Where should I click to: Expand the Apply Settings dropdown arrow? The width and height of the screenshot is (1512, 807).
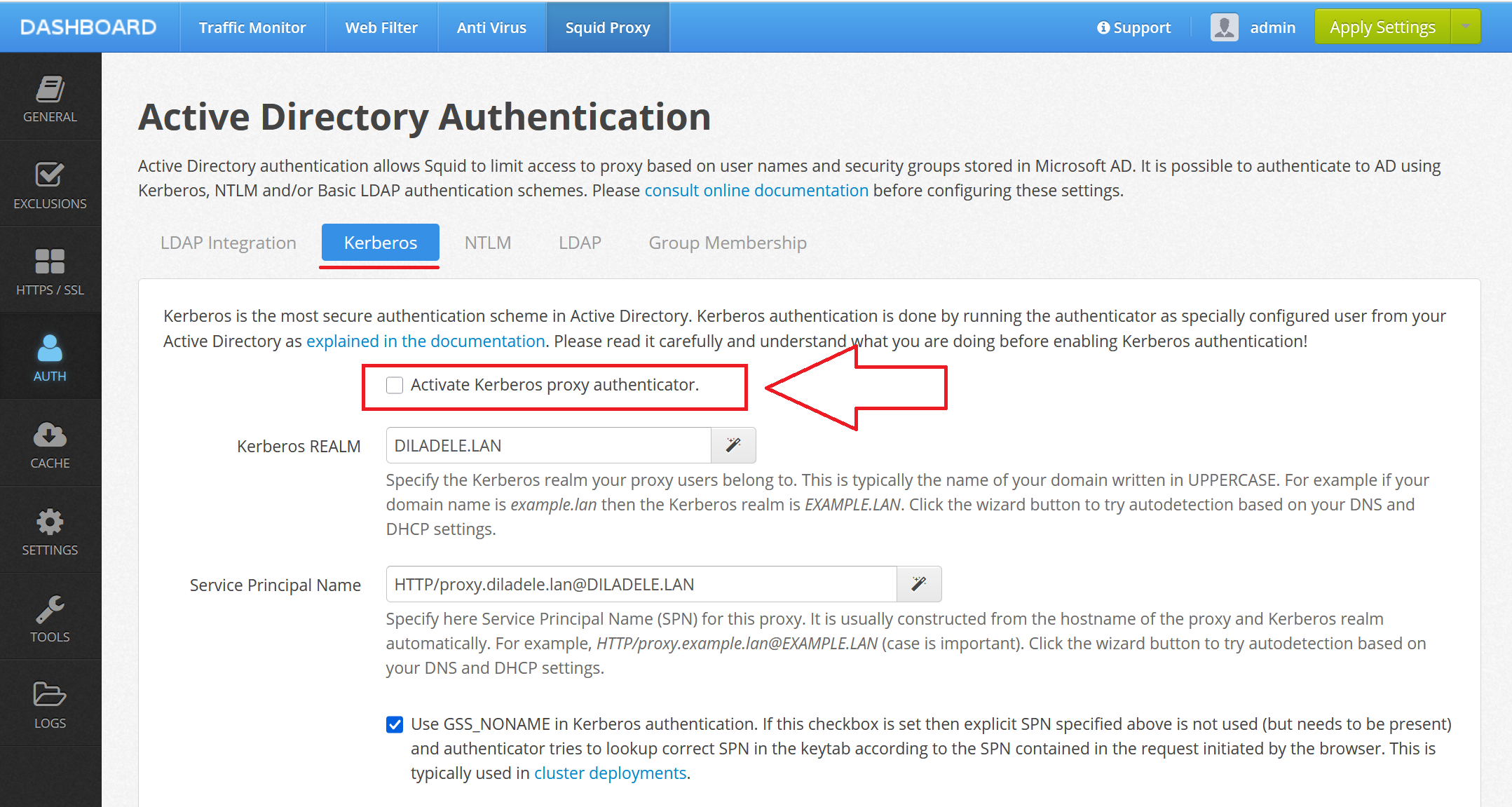tap(1466, 27)
